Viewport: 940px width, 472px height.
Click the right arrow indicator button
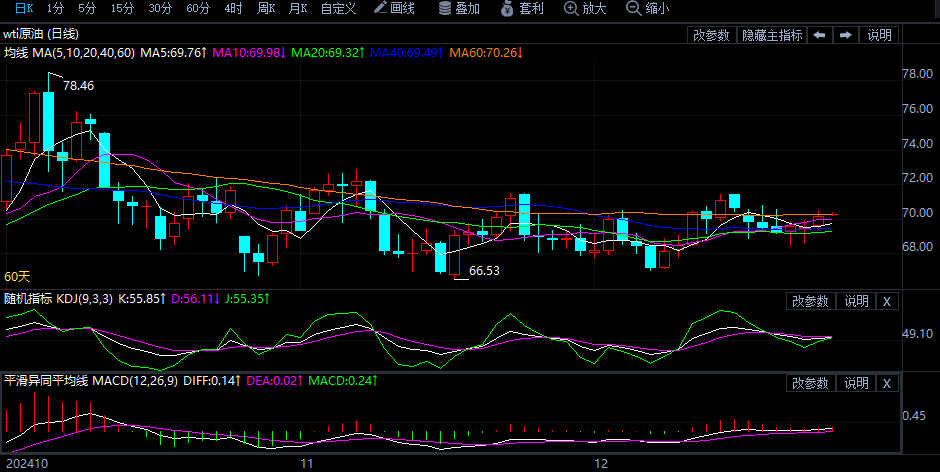[845, 35]
